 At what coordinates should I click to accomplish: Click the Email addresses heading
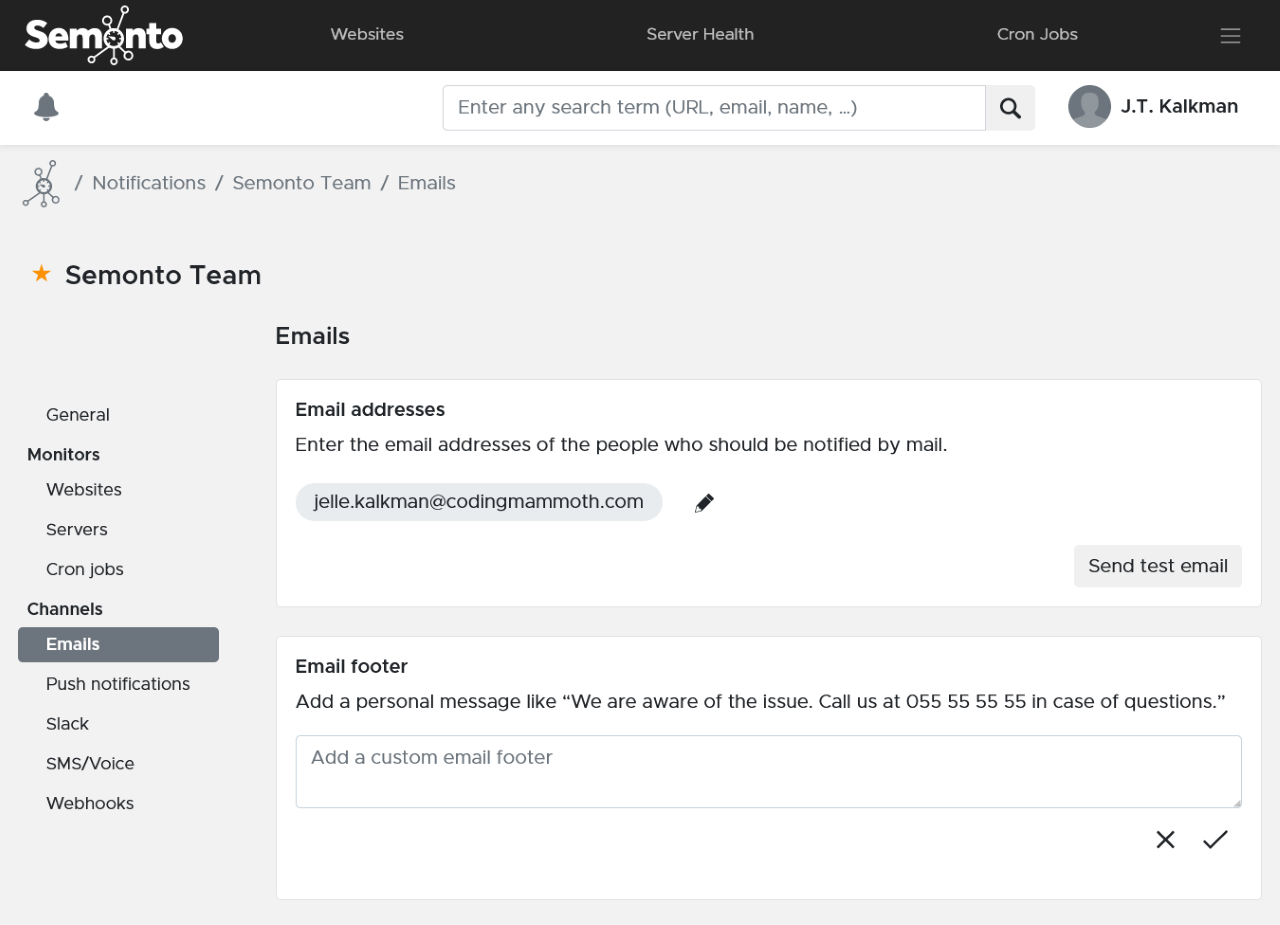pos(370,410)
